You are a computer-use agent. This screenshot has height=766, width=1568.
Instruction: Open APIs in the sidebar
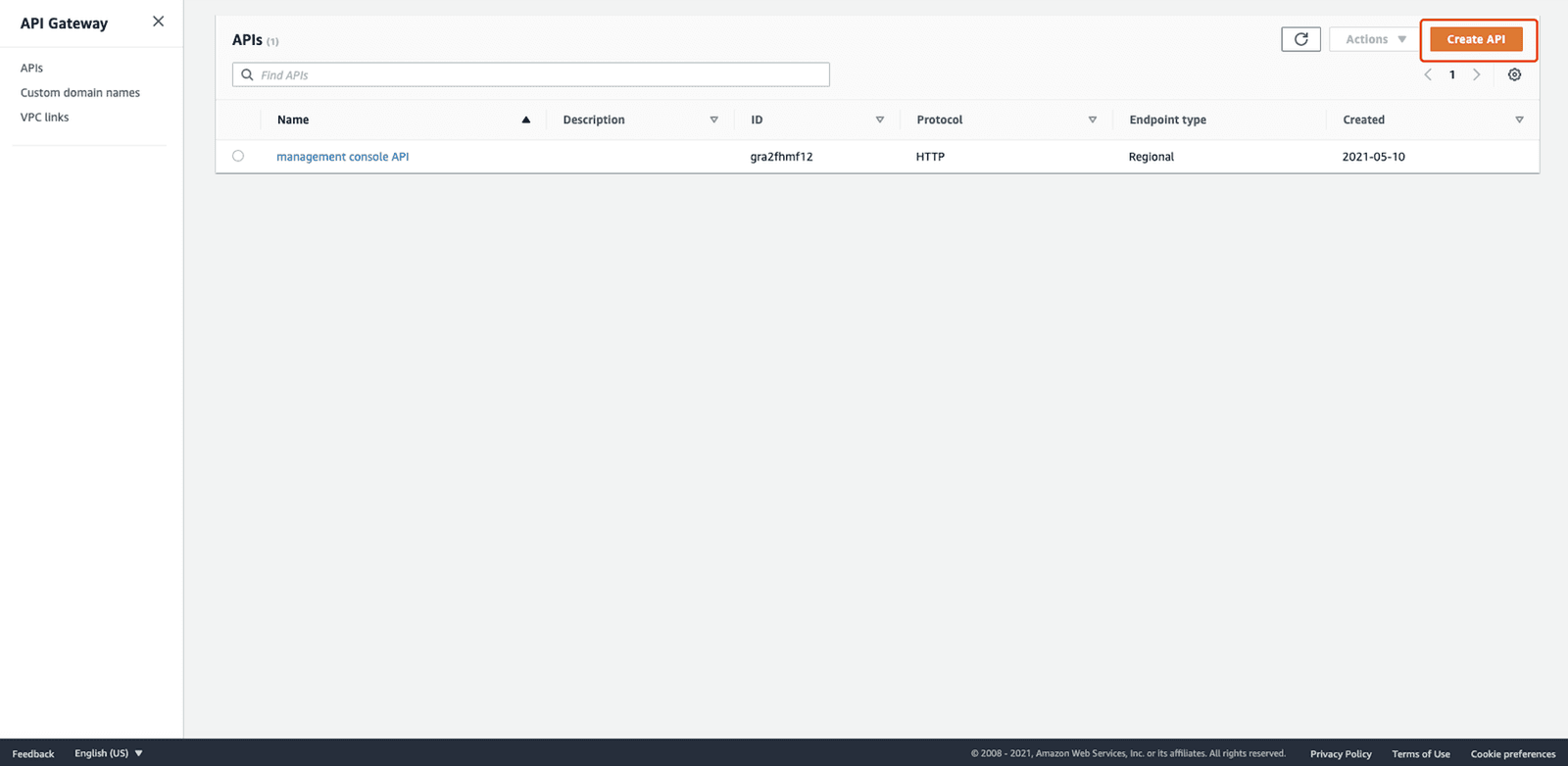31,68
